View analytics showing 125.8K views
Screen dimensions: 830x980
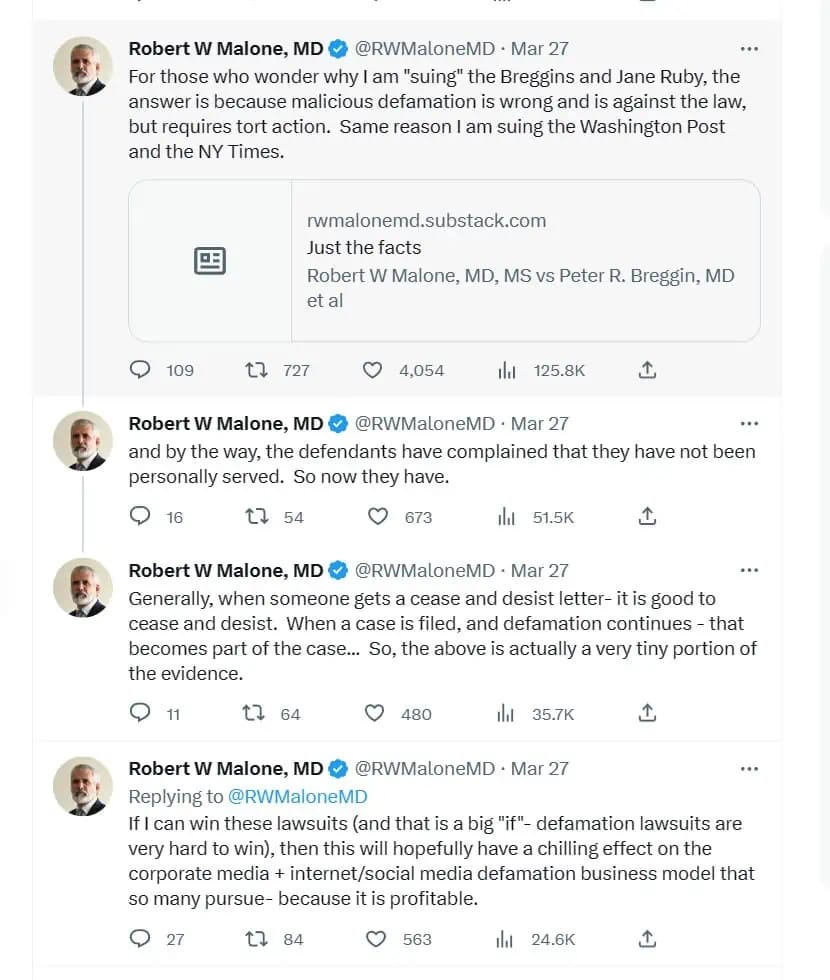[507, 371]
